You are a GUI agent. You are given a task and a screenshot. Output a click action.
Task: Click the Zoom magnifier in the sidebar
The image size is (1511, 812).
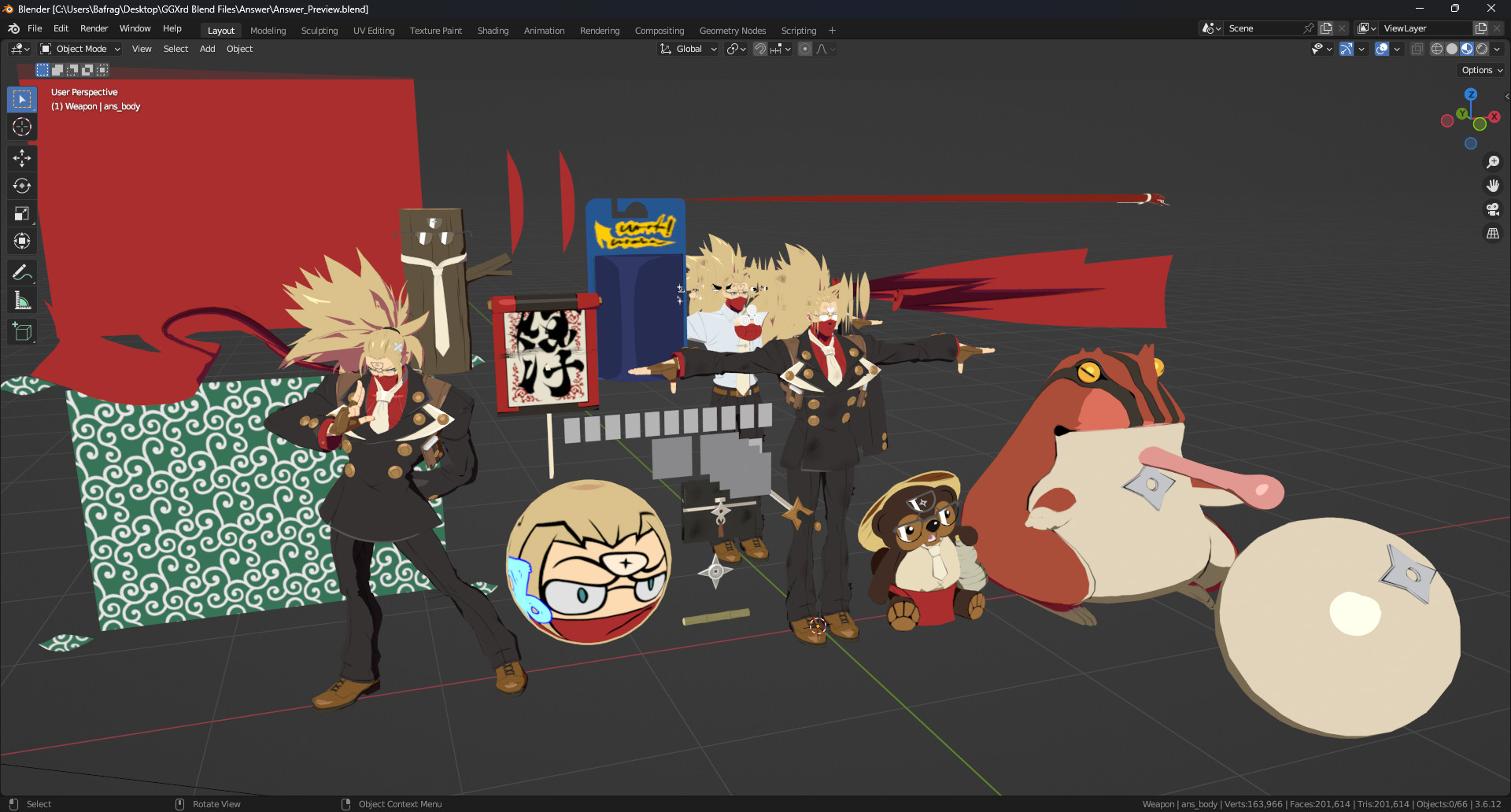pyautogui.click(x=1492, y=162)
